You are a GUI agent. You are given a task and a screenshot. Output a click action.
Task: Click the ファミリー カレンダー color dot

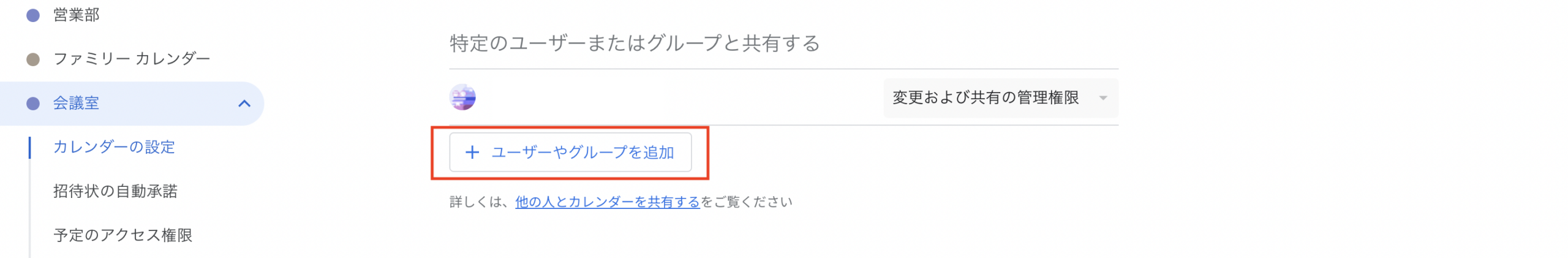click(x=33, y=59)
